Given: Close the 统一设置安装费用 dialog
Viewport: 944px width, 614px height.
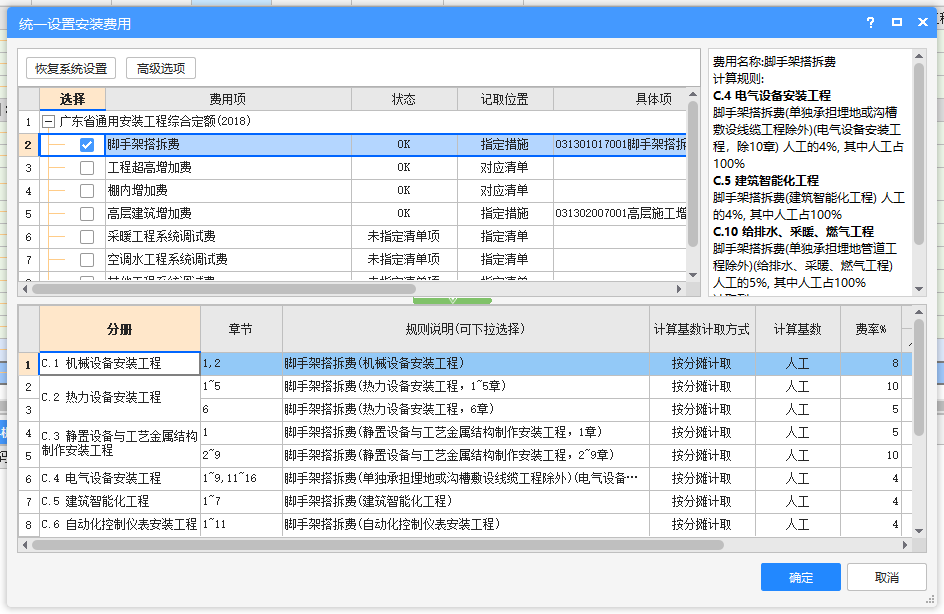Looking at the screenshot, I should coord(923,23).
